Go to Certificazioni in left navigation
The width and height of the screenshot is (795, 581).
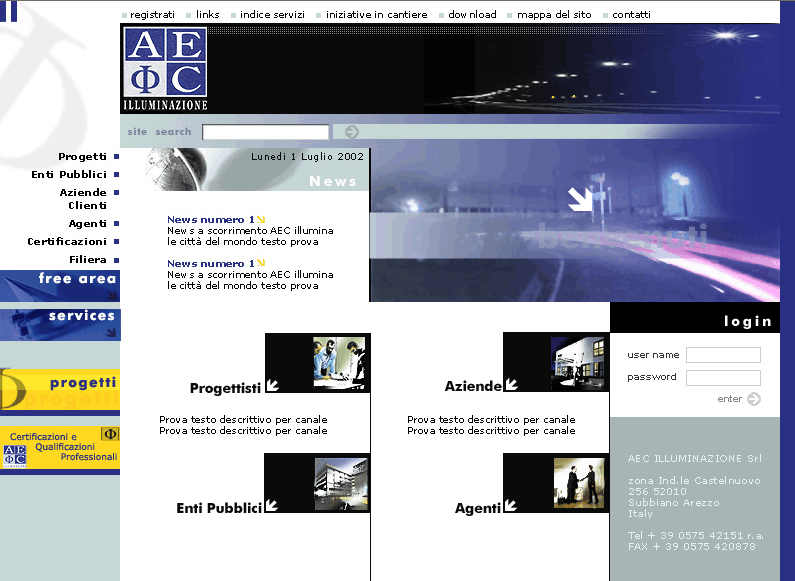click(x=67, y=241)
